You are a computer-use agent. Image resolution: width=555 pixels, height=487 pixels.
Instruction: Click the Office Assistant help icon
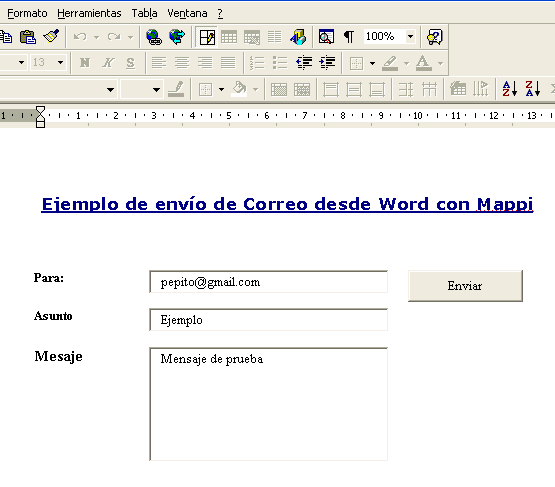pos(435,37)
